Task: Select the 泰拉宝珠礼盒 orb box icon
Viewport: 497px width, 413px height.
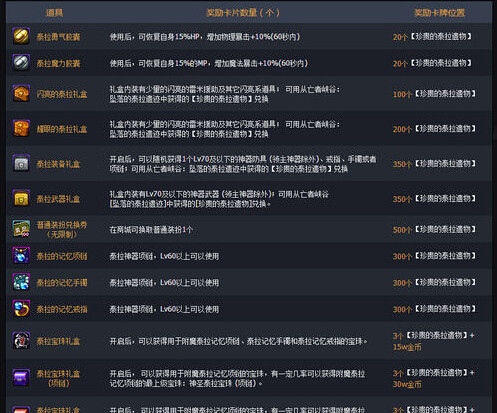Action: click(21, 341)
